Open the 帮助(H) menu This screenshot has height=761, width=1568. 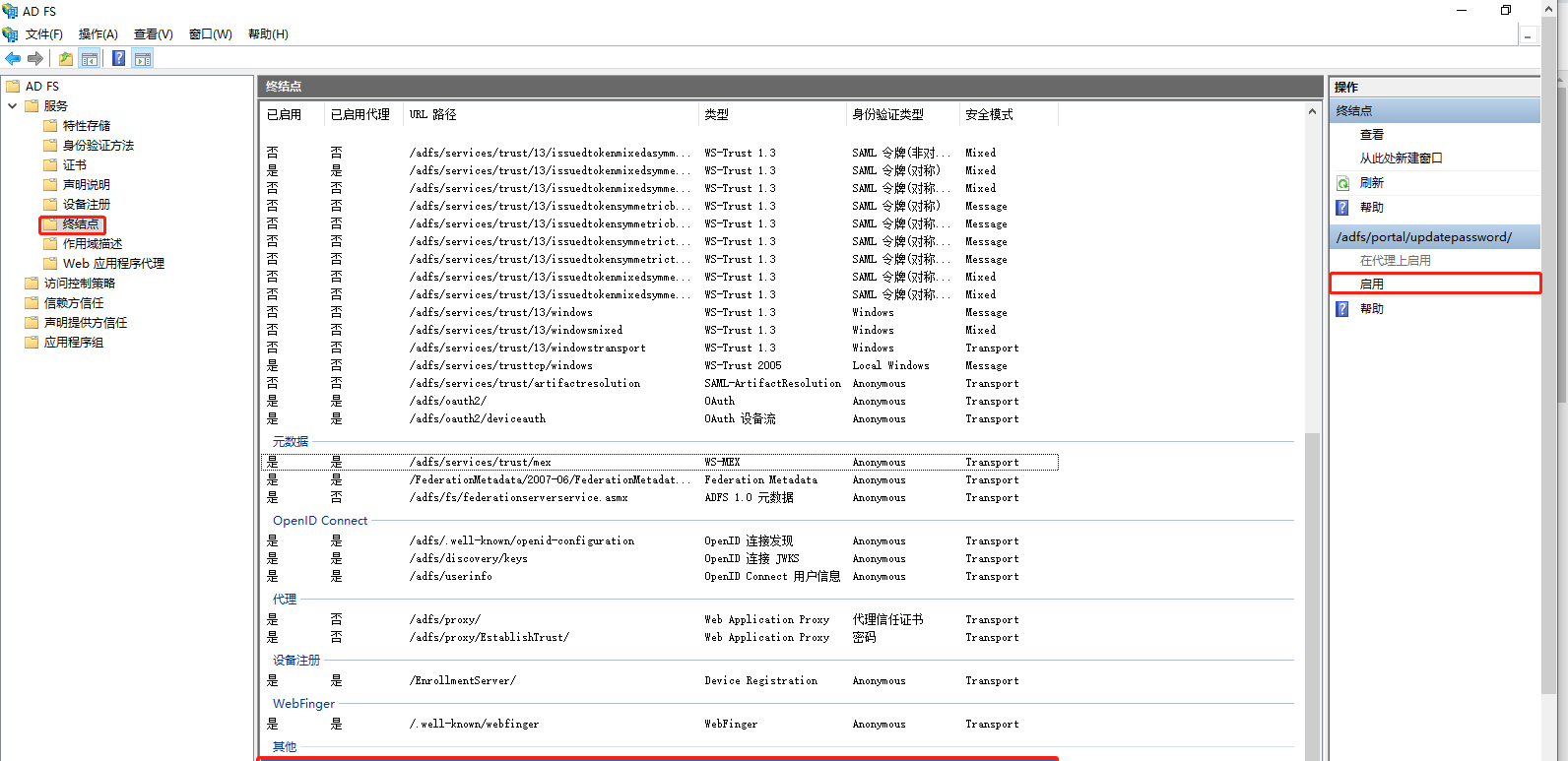268,34
